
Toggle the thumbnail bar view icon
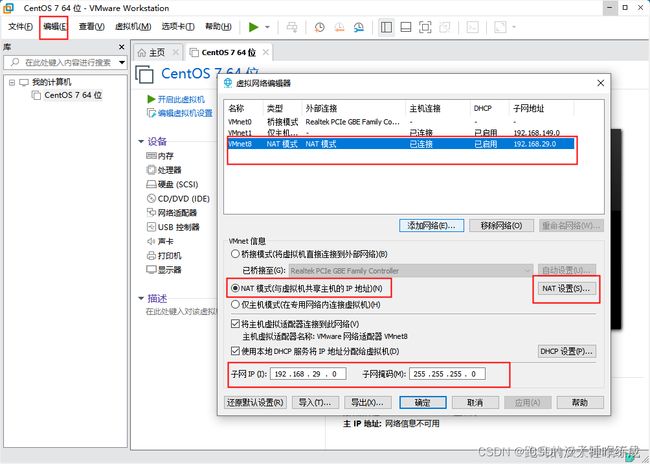pos(406,27)
